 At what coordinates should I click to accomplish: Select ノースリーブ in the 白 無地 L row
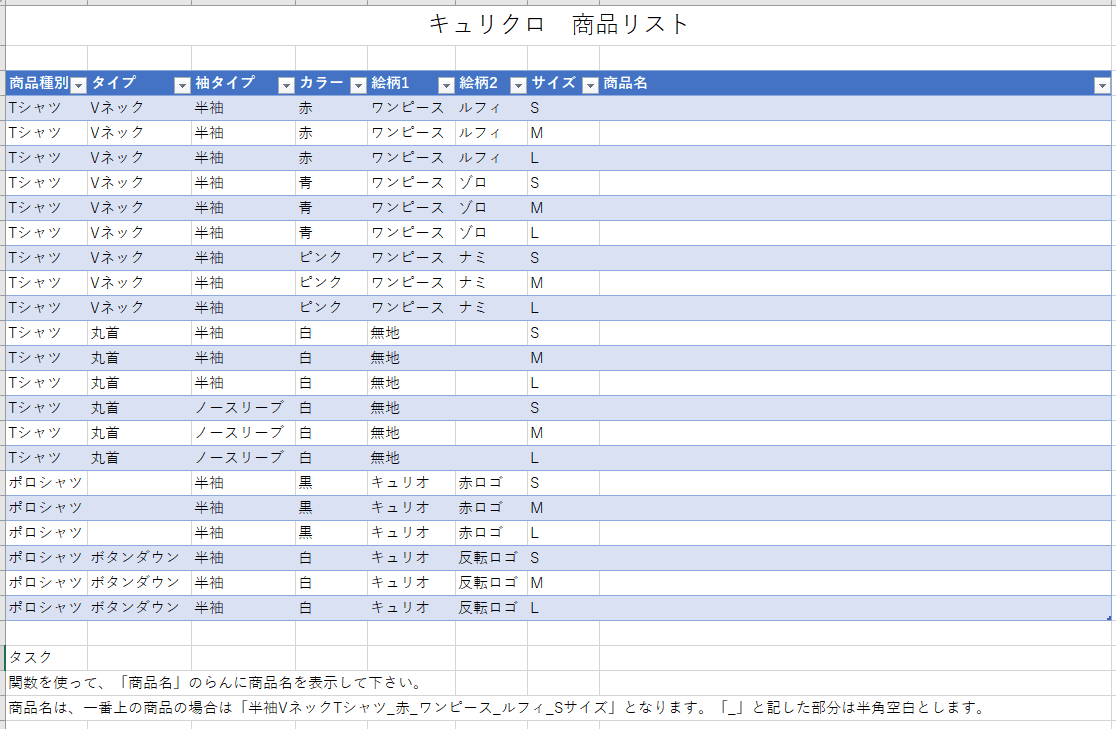239,458
